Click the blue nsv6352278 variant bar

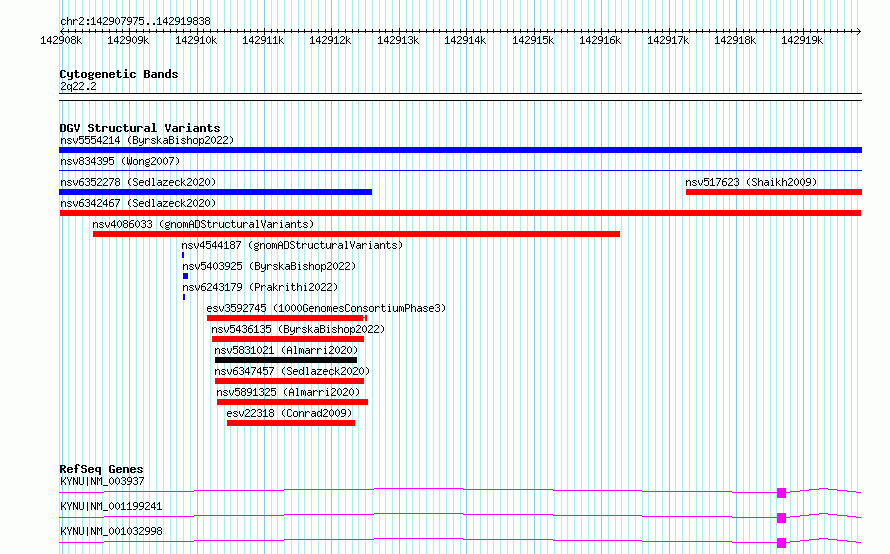point(216,192)
